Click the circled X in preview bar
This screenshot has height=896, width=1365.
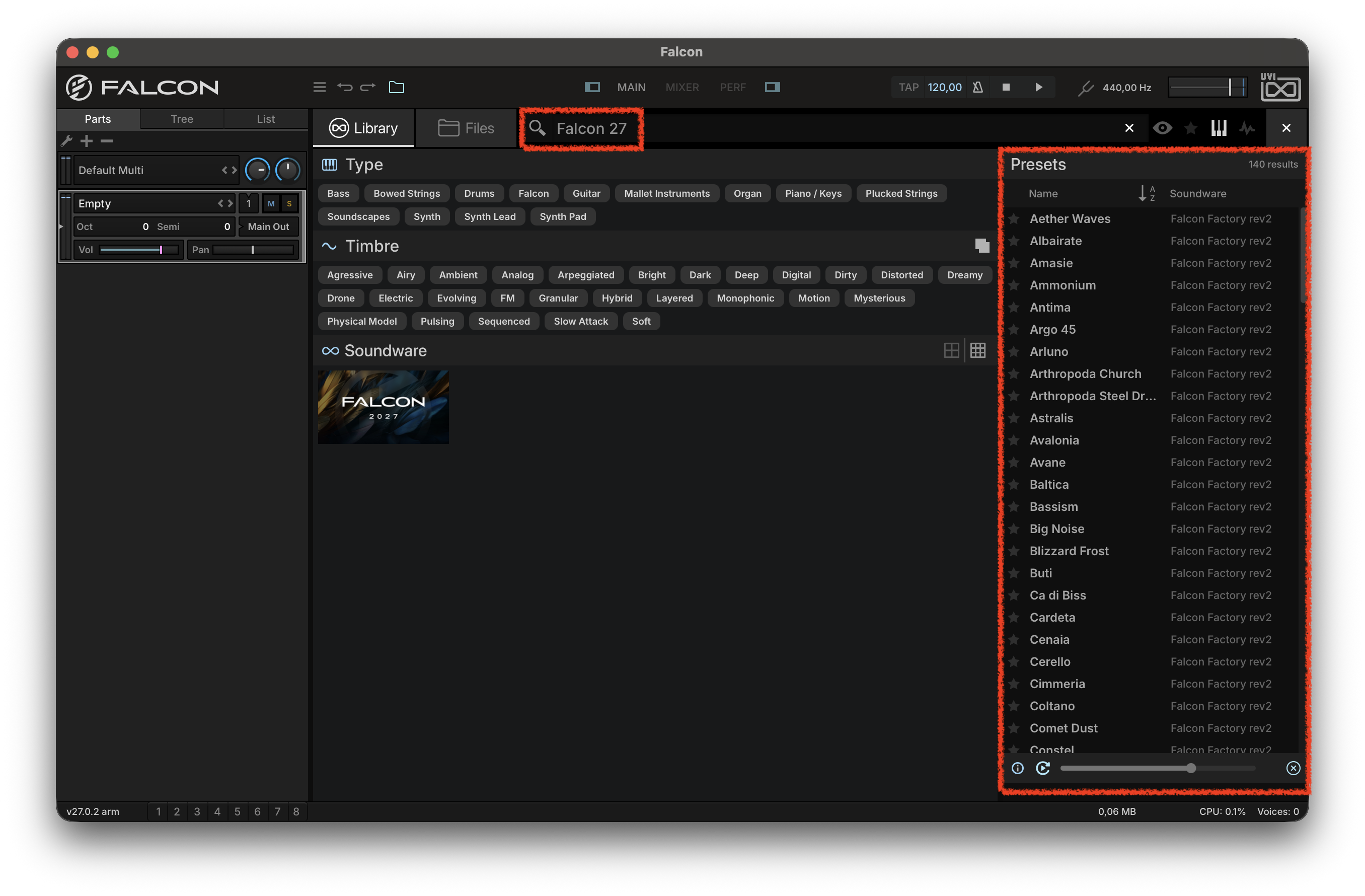pos(1293,768)
